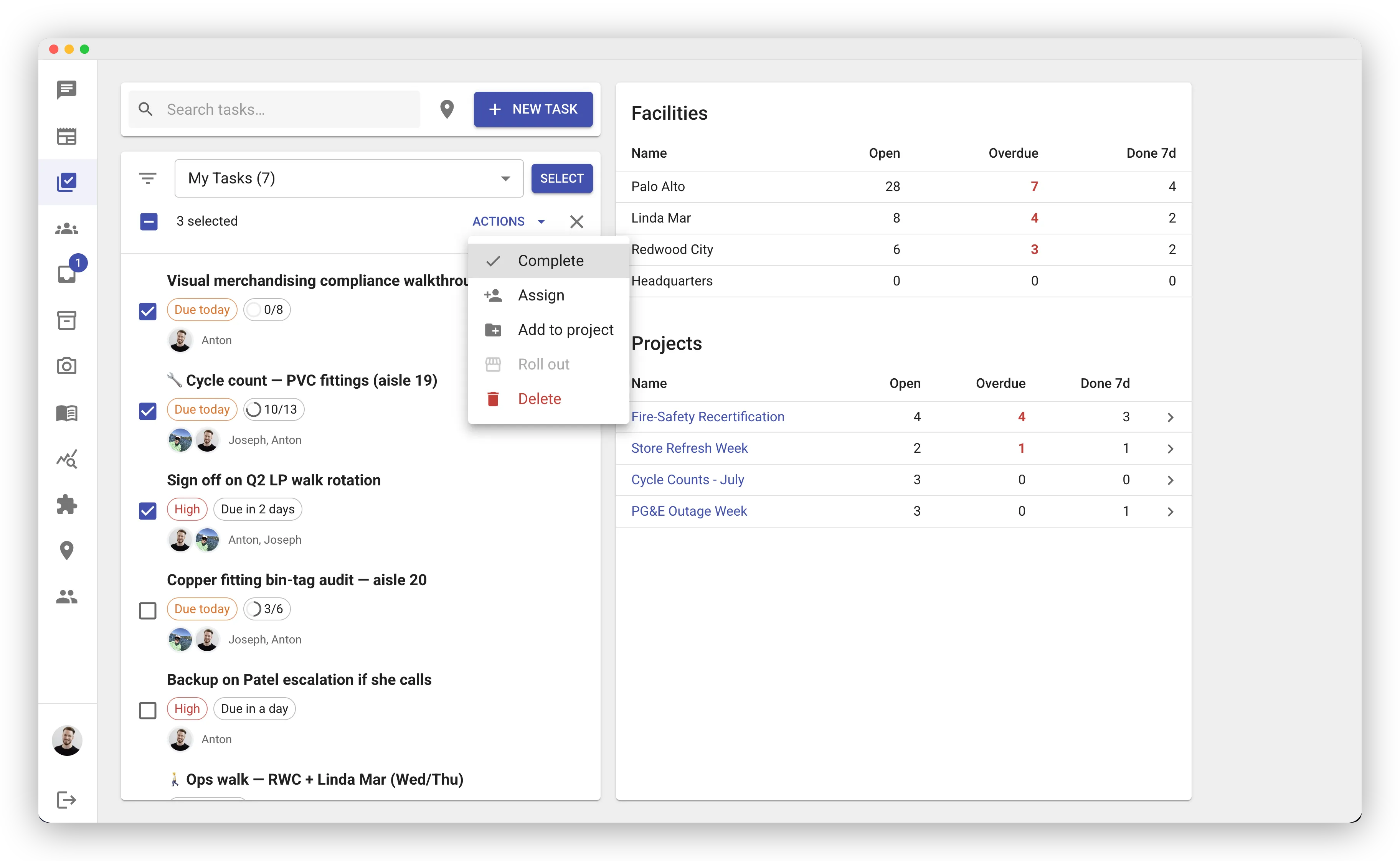Open the archive box sidebar icon
The height and width of the screenshot is (861, 1400).
[67, 321]
